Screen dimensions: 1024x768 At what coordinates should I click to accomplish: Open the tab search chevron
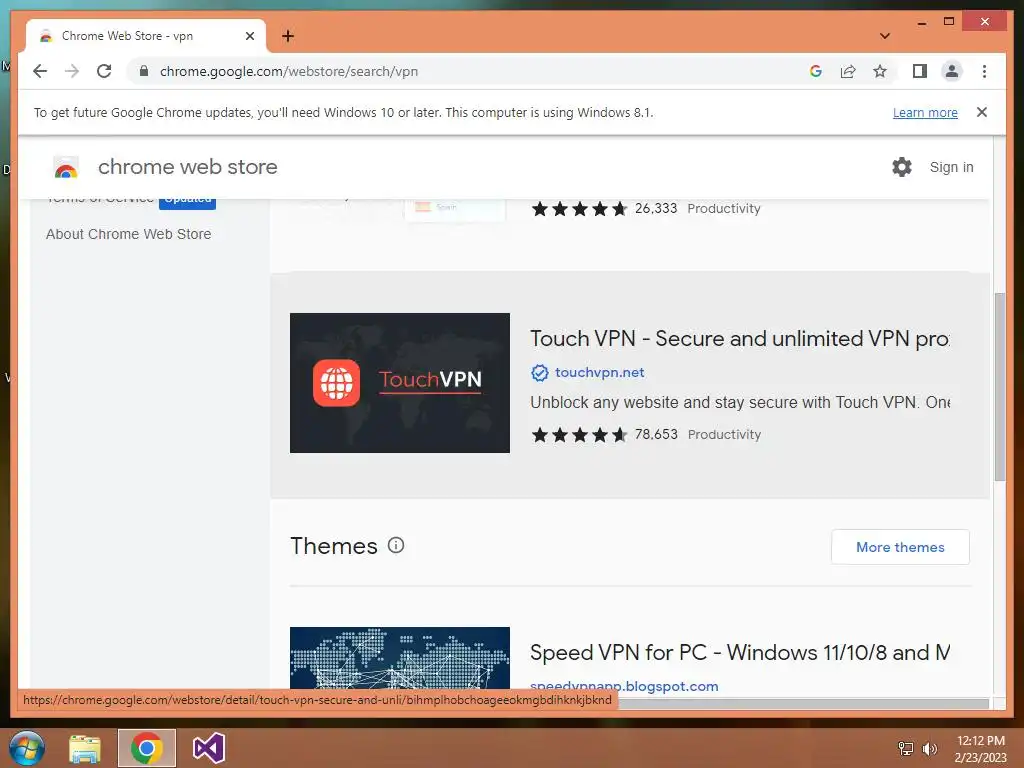884,36
